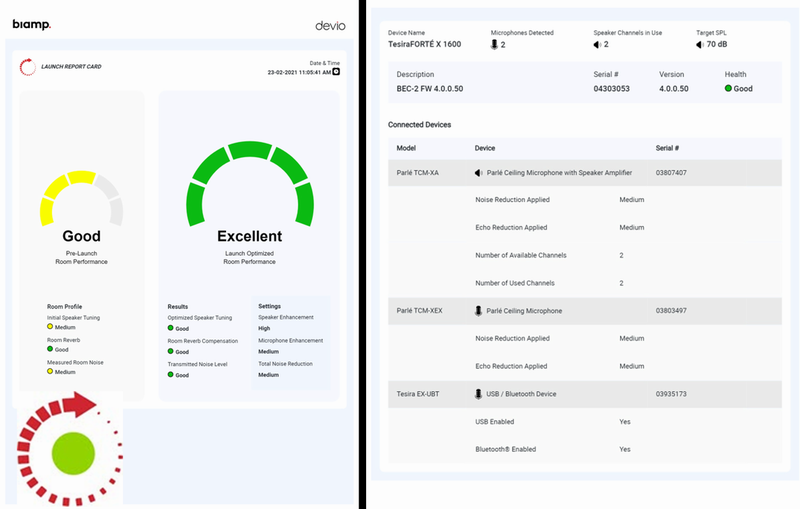Viewport: 800px width, 509px height.
Task: Click the yellow Good pre-launch gauge
Action: click(x=82, y=198)
